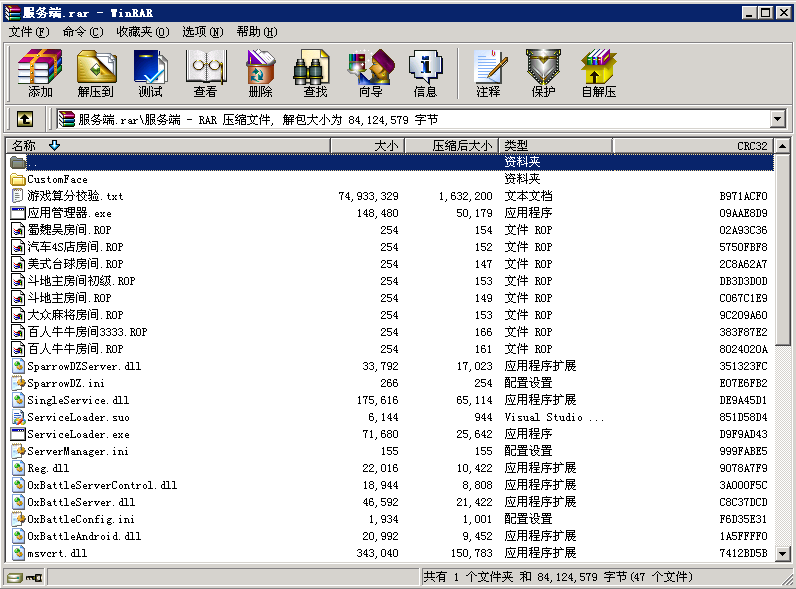Viewport: 796px width, 589px height.
Task: Click the 信息 (Info) toolbar icon
Action: (425, 73)
